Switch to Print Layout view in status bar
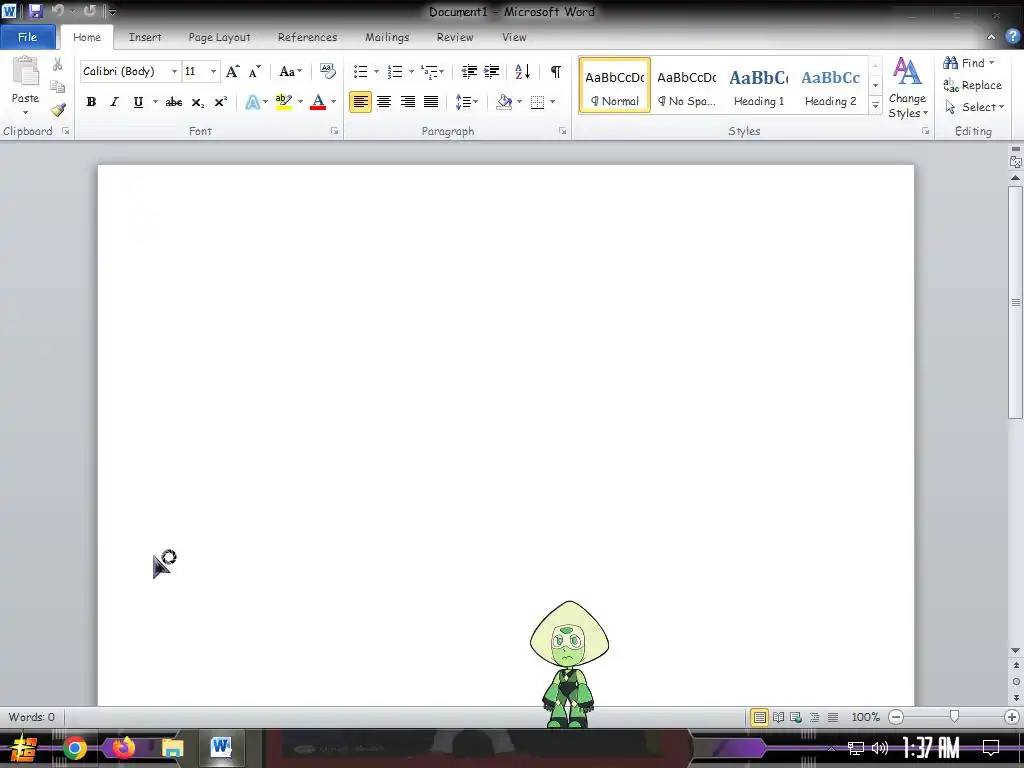Viewport: 1024px width, 768px height. 759,717
